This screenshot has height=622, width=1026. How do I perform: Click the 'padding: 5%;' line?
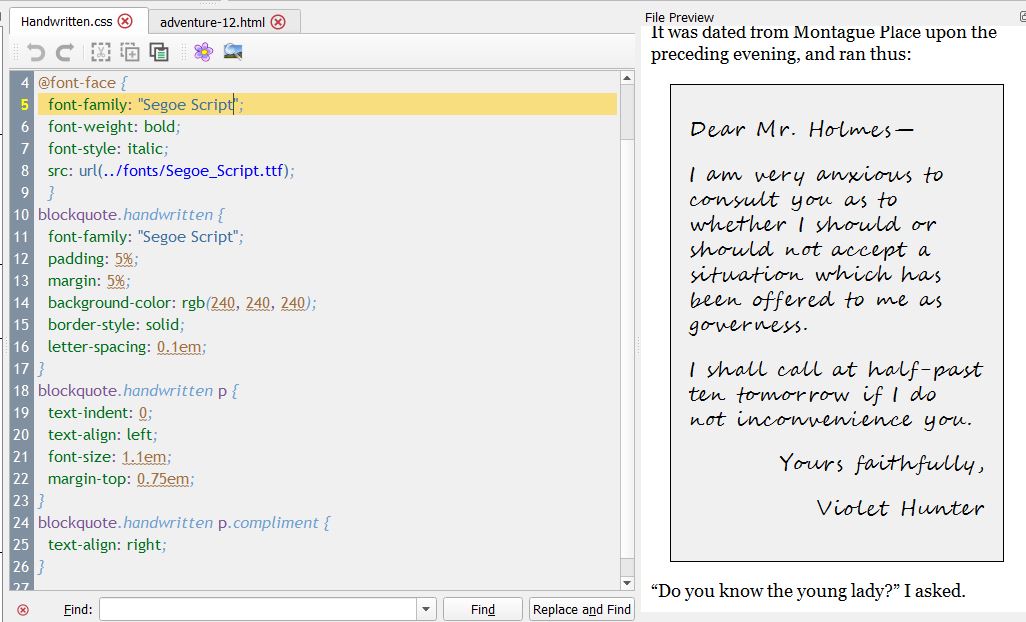tap(93, 258)
